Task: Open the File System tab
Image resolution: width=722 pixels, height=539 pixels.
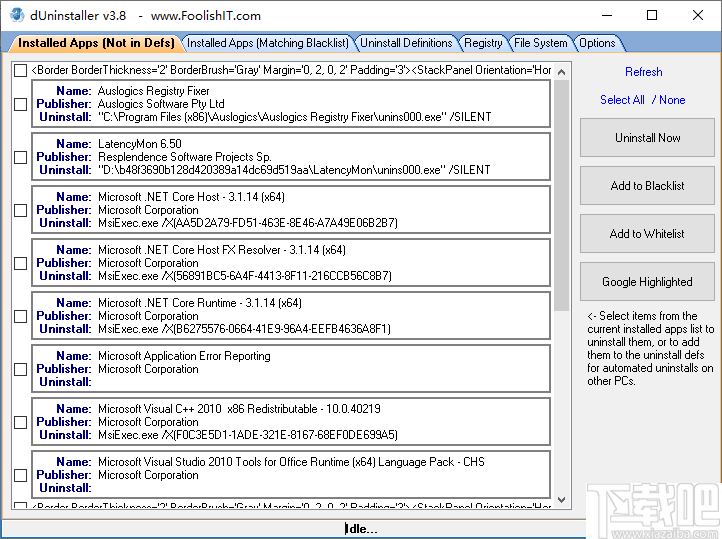Action: pyautogui.click(x=540, y=43)
